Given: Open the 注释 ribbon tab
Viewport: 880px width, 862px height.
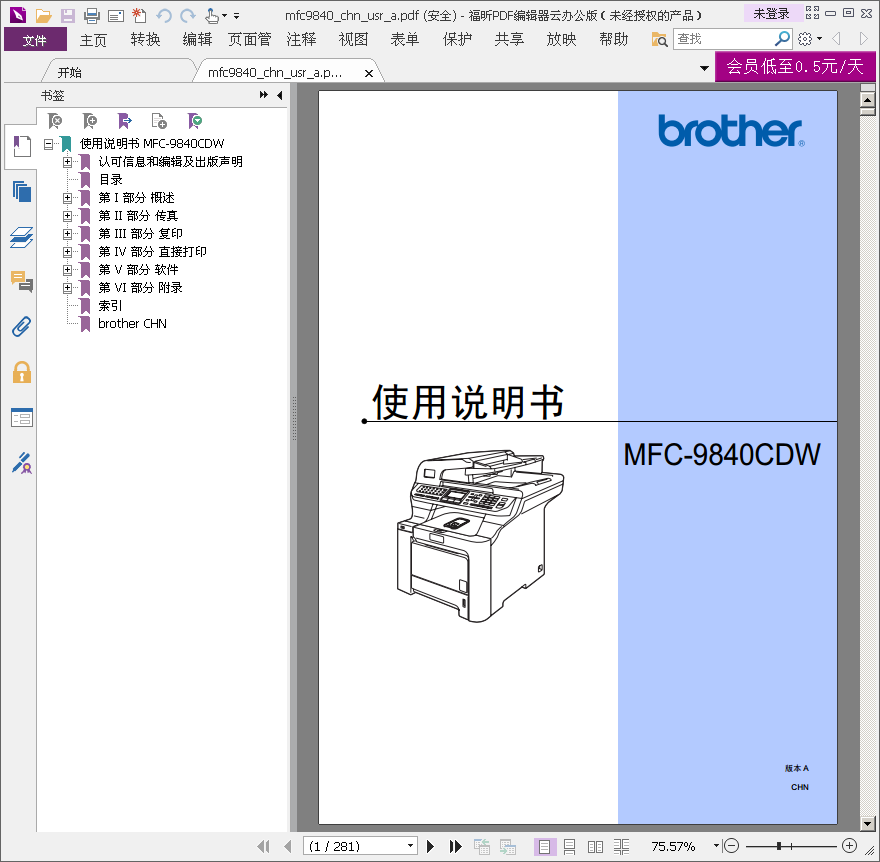Looking at the screenshot, I should pos(301,40).
